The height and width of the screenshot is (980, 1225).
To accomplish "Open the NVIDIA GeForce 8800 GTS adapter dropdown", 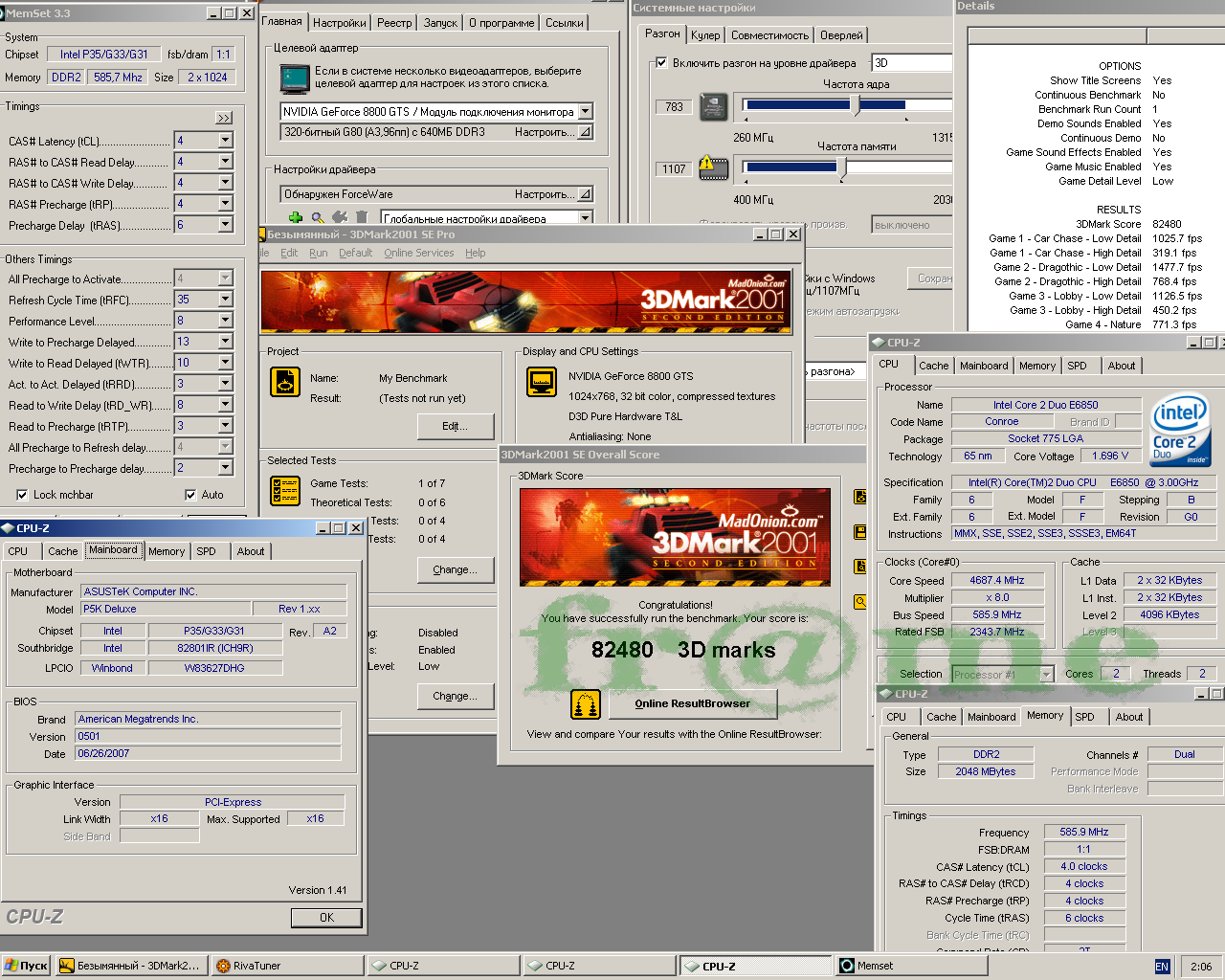I will tap(586, 111).
